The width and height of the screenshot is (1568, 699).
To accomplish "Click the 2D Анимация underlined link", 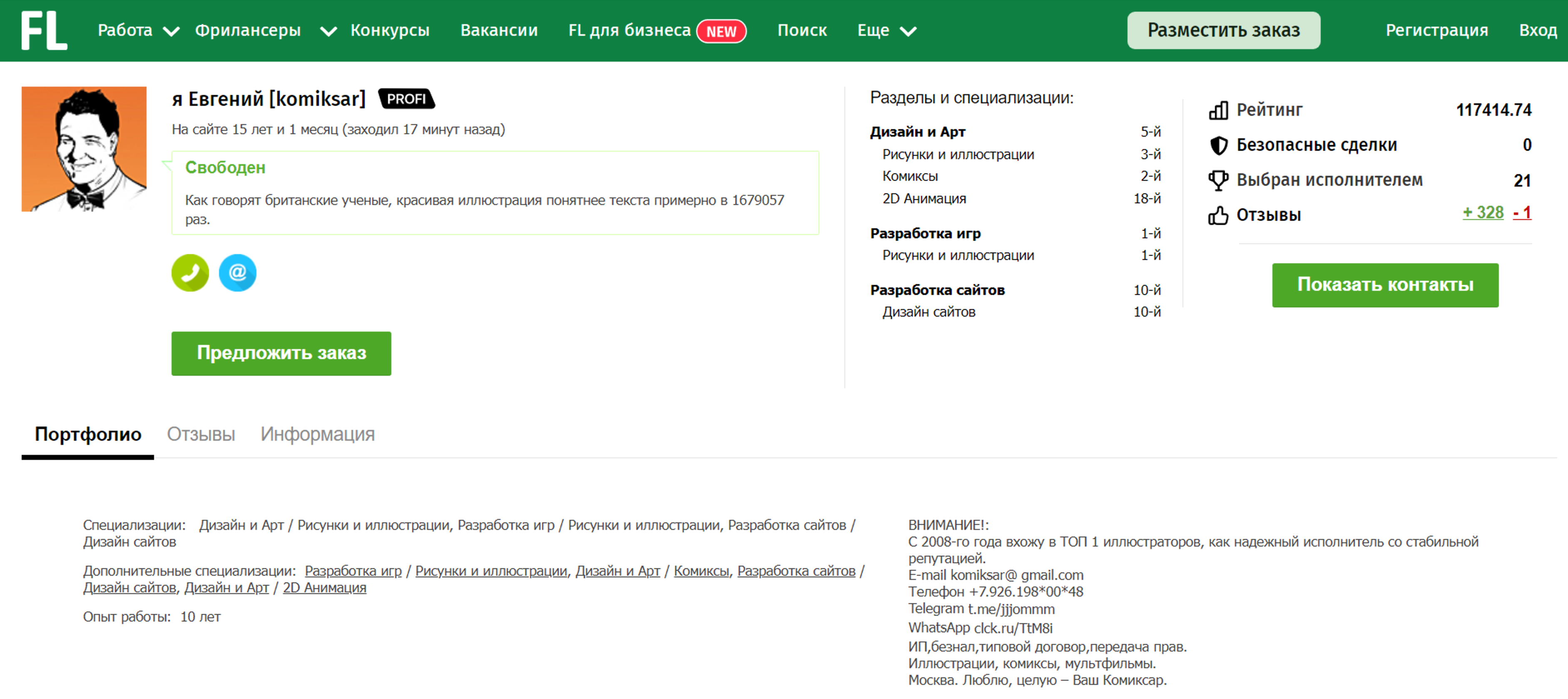I will point(324,588).
